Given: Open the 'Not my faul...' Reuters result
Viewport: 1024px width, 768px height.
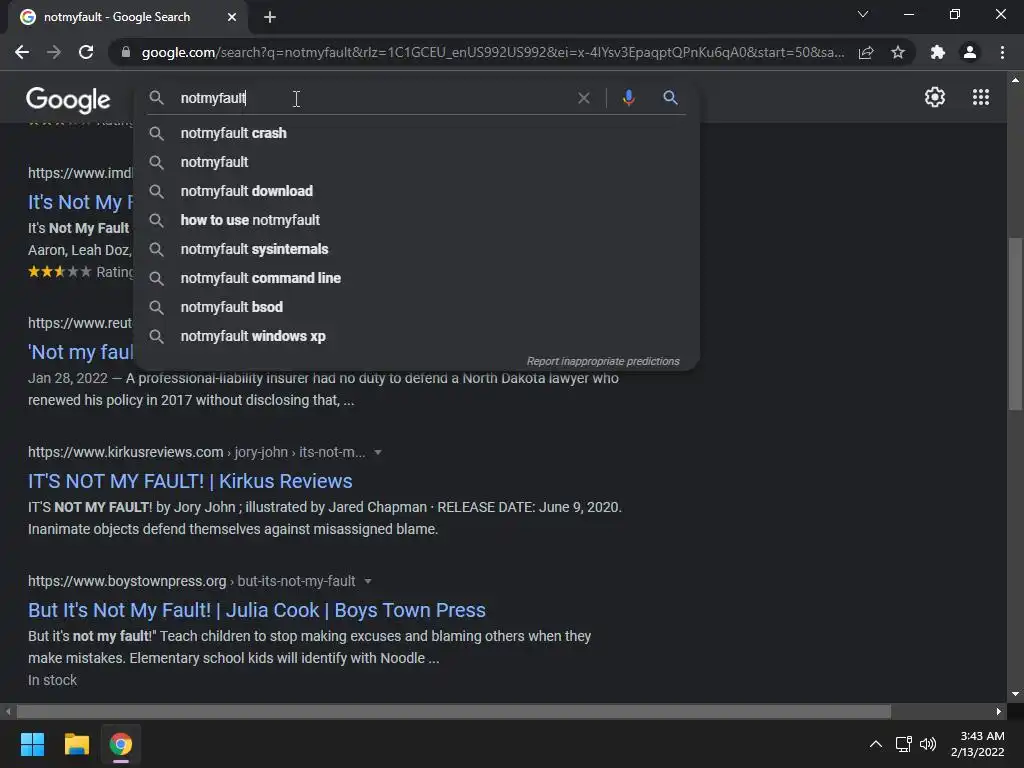Looking at the screenshot, I should click(80, 353).
